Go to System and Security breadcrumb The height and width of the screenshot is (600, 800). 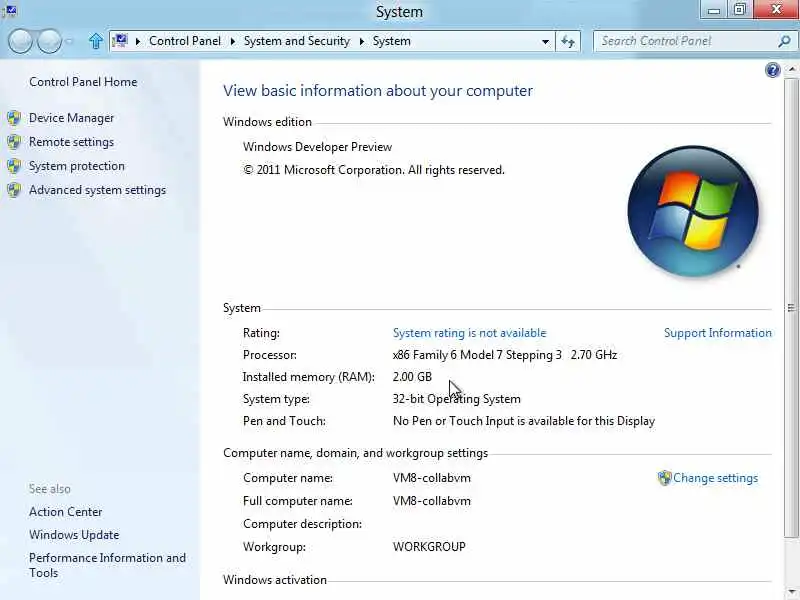296,41
